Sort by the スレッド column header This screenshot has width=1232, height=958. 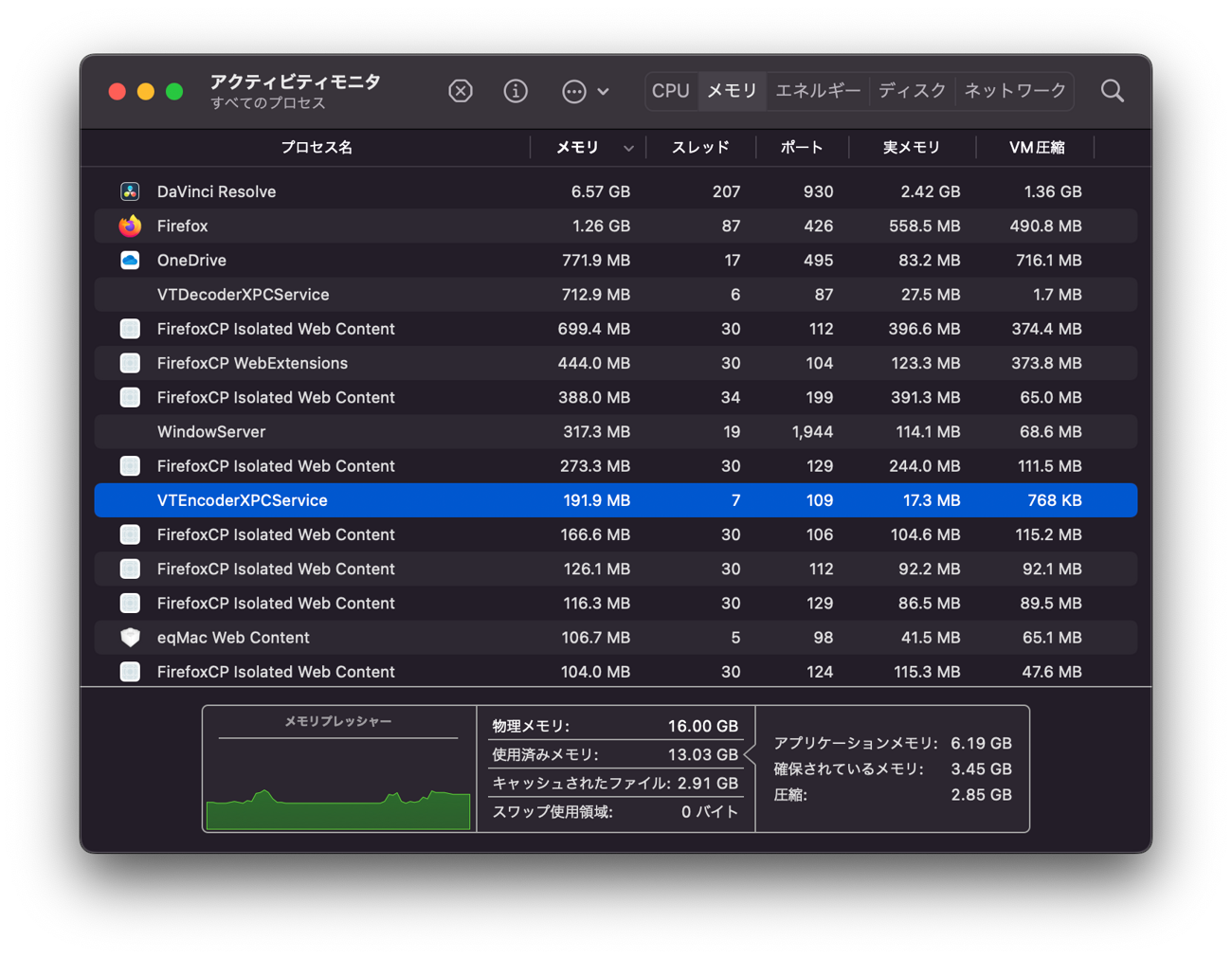click(x=700, y=148)
